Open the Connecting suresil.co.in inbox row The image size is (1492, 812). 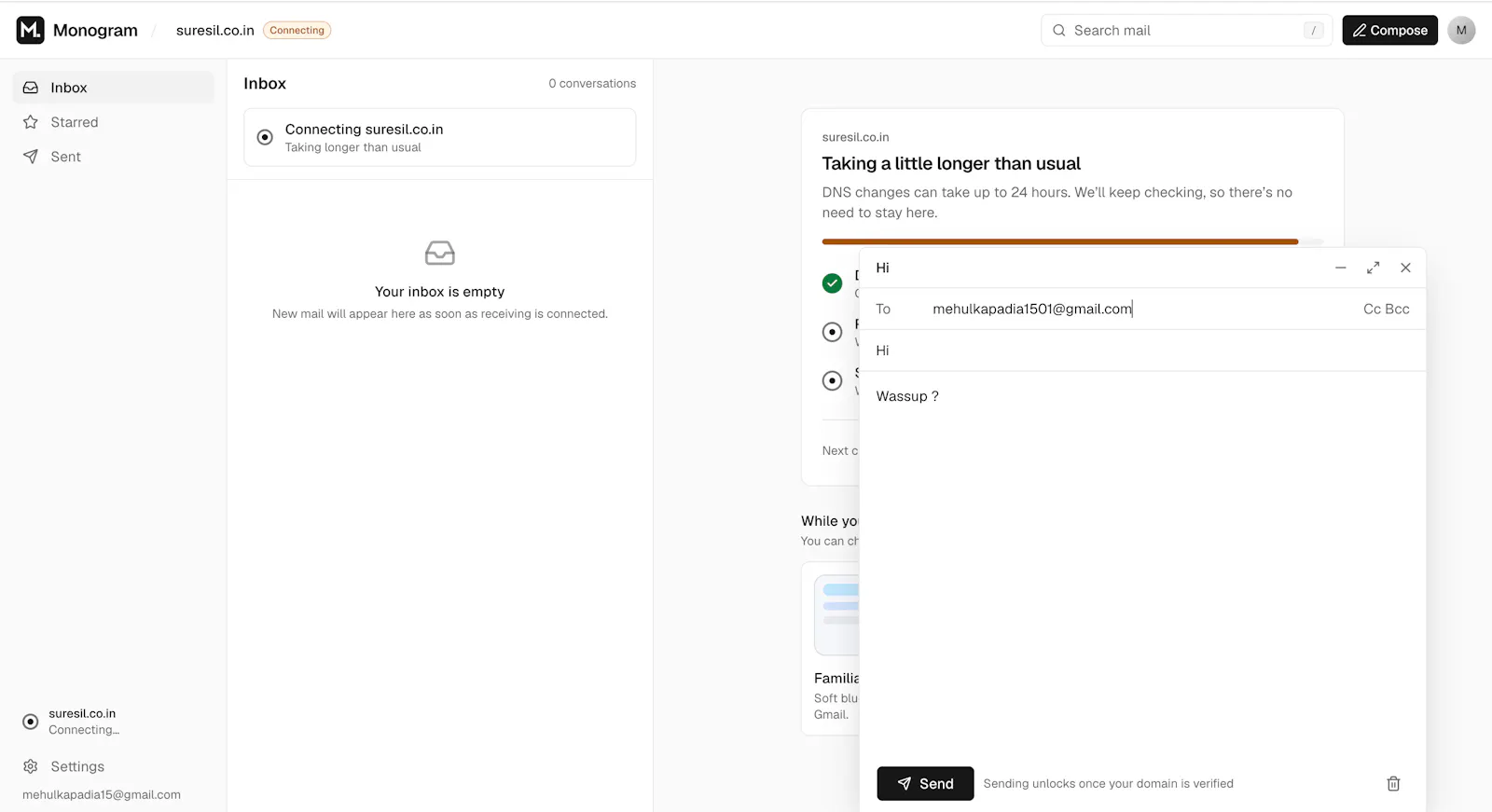[440, 137]
